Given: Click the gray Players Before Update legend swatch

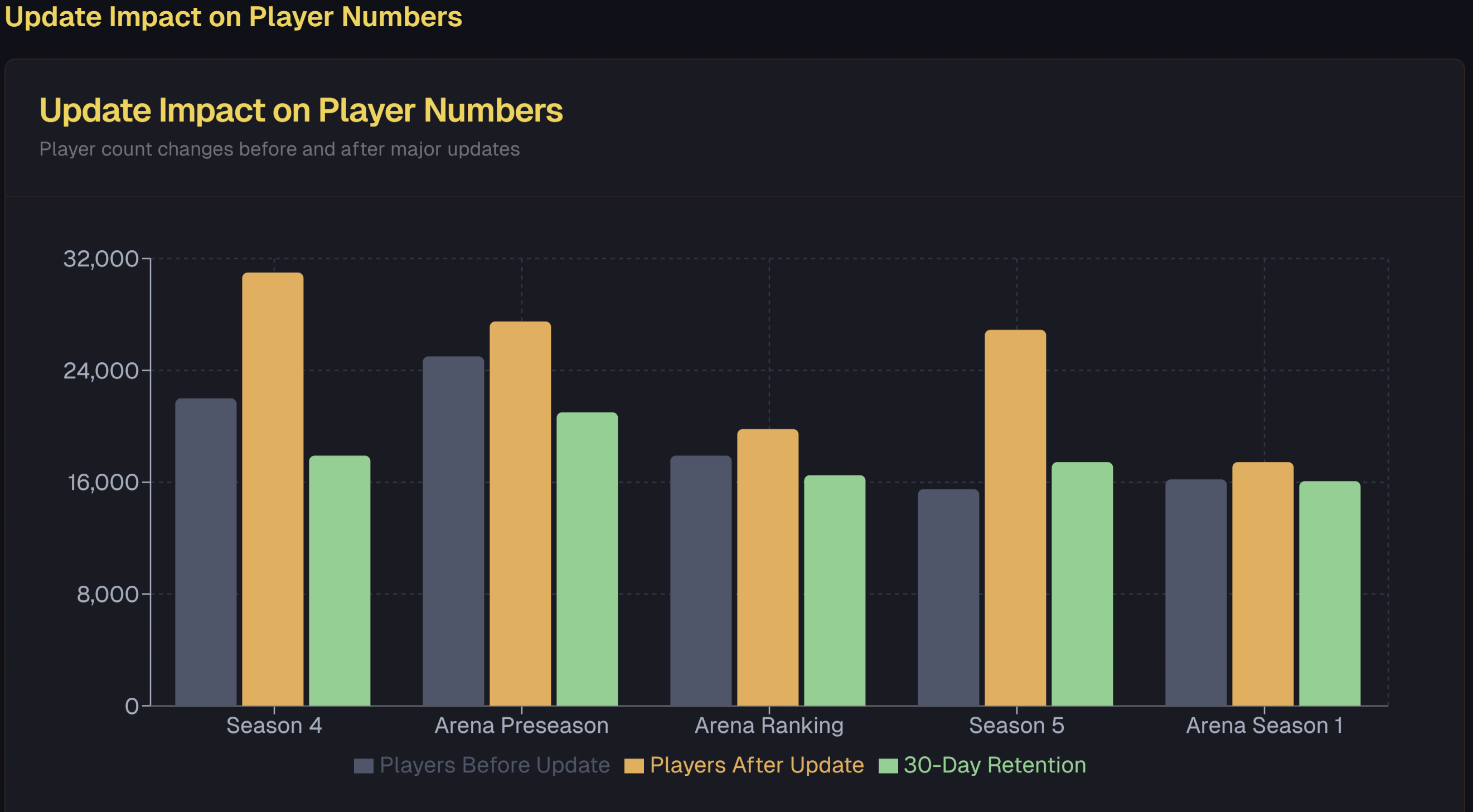Looking at the screenshot, I should coord(363,765).
